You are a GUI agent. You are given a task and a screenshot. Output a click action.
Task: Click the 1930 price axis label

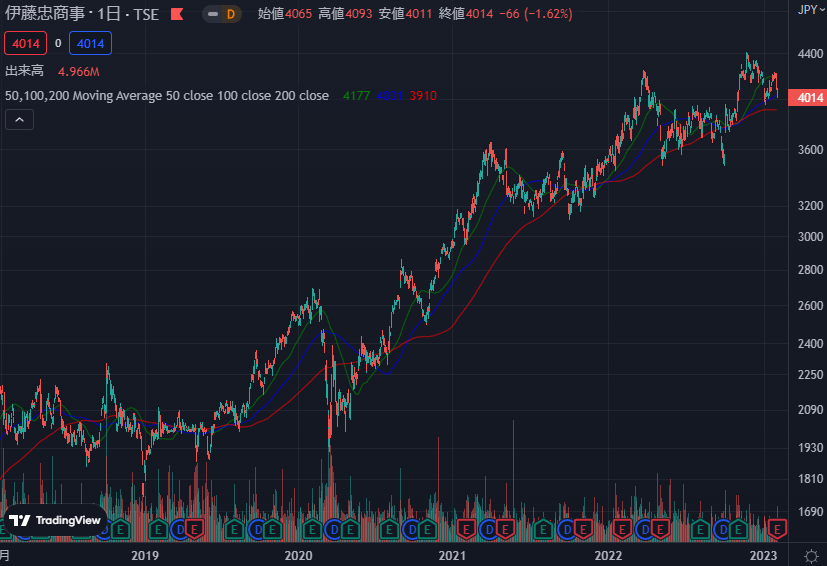810,448
